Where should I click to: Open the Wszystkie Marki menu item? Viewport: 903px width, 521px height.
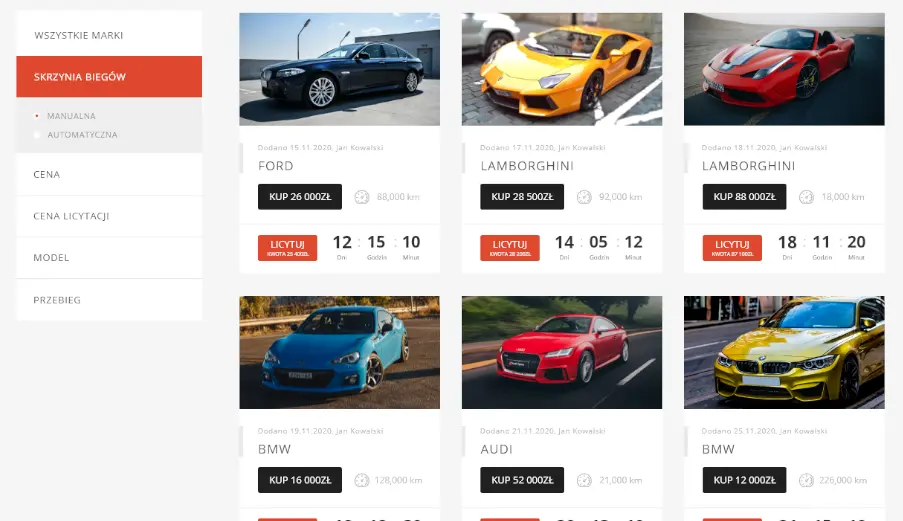109,35
